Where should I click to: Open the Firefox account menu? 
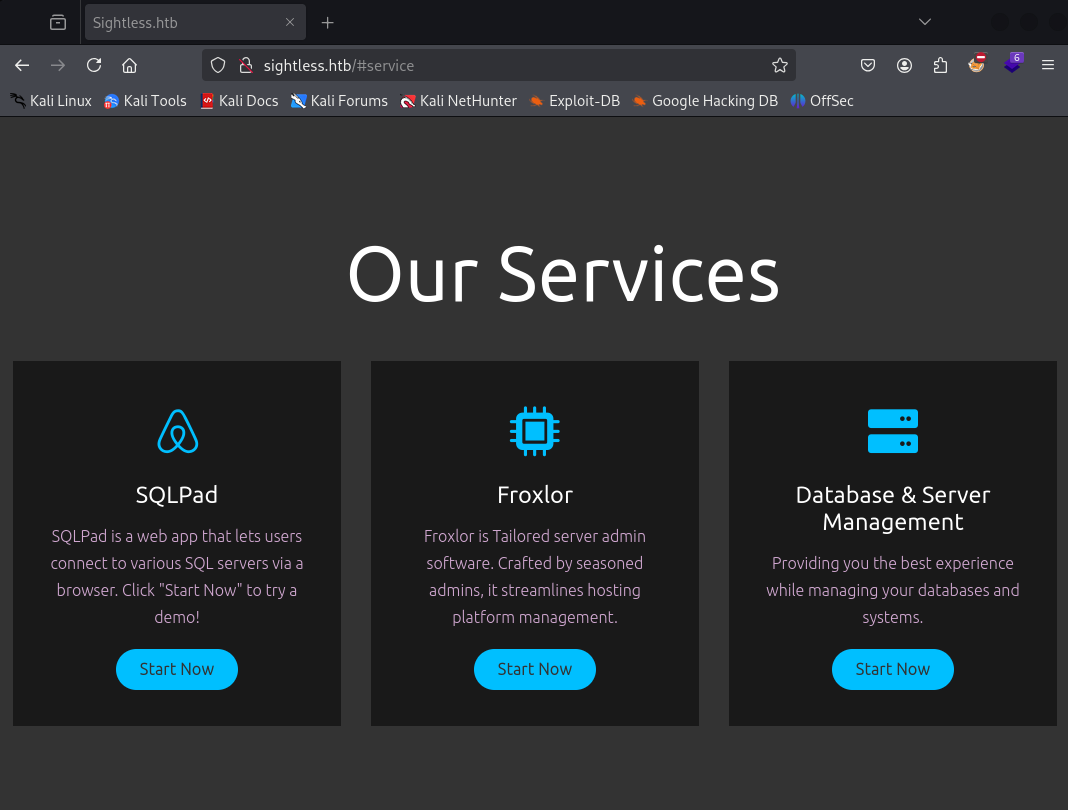pyautogui.click(x=905, y=65)
